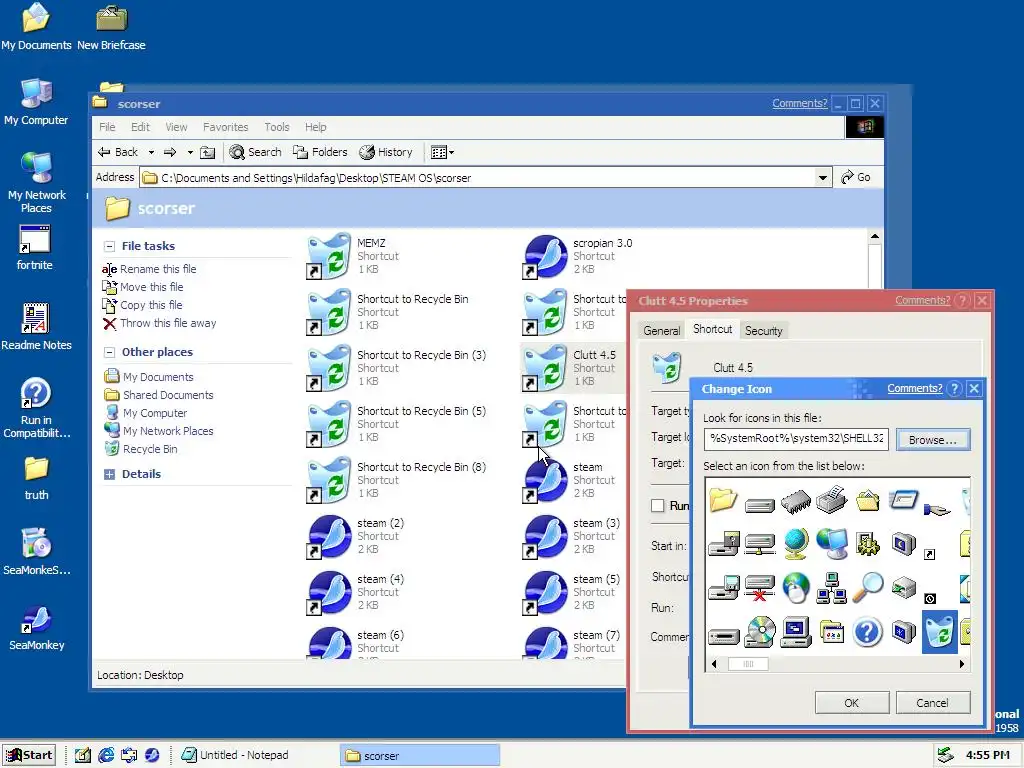This screenshot has height=768, width=1024.
Task: Toggle the Run checkbox in Clutt 4.5 Properties
Action: 658,505
